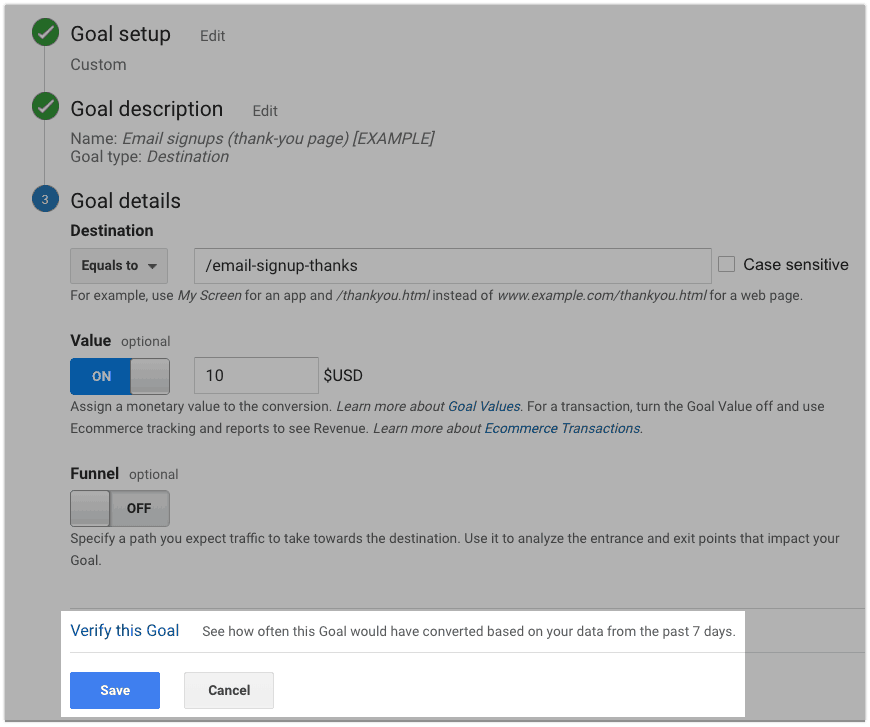This screenshot has height=727, width=870.
Task: Click the green checkmark beside Goal description
Action: pos(45,107)
